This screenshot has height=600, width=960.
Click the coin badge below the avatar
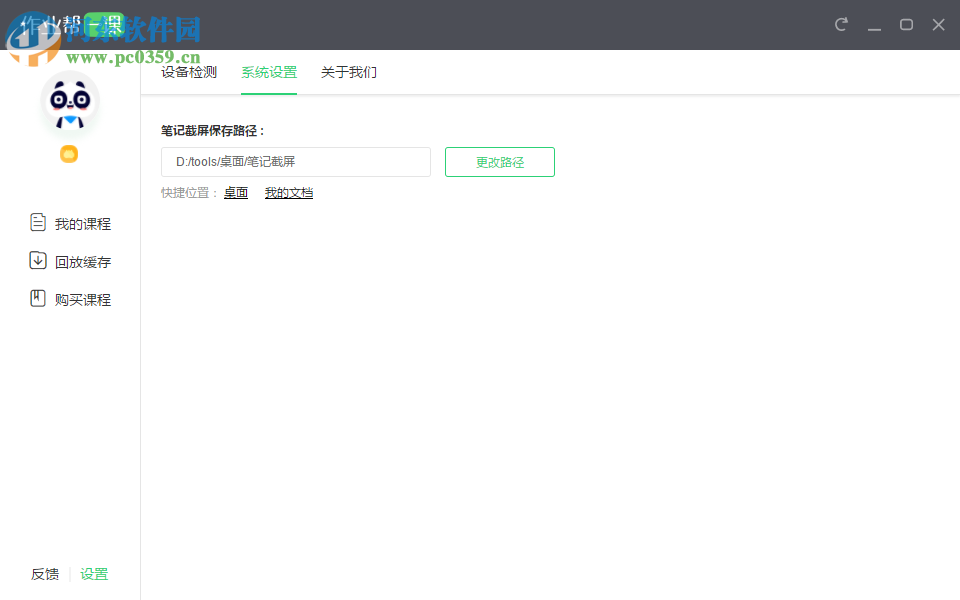point(69,154)
